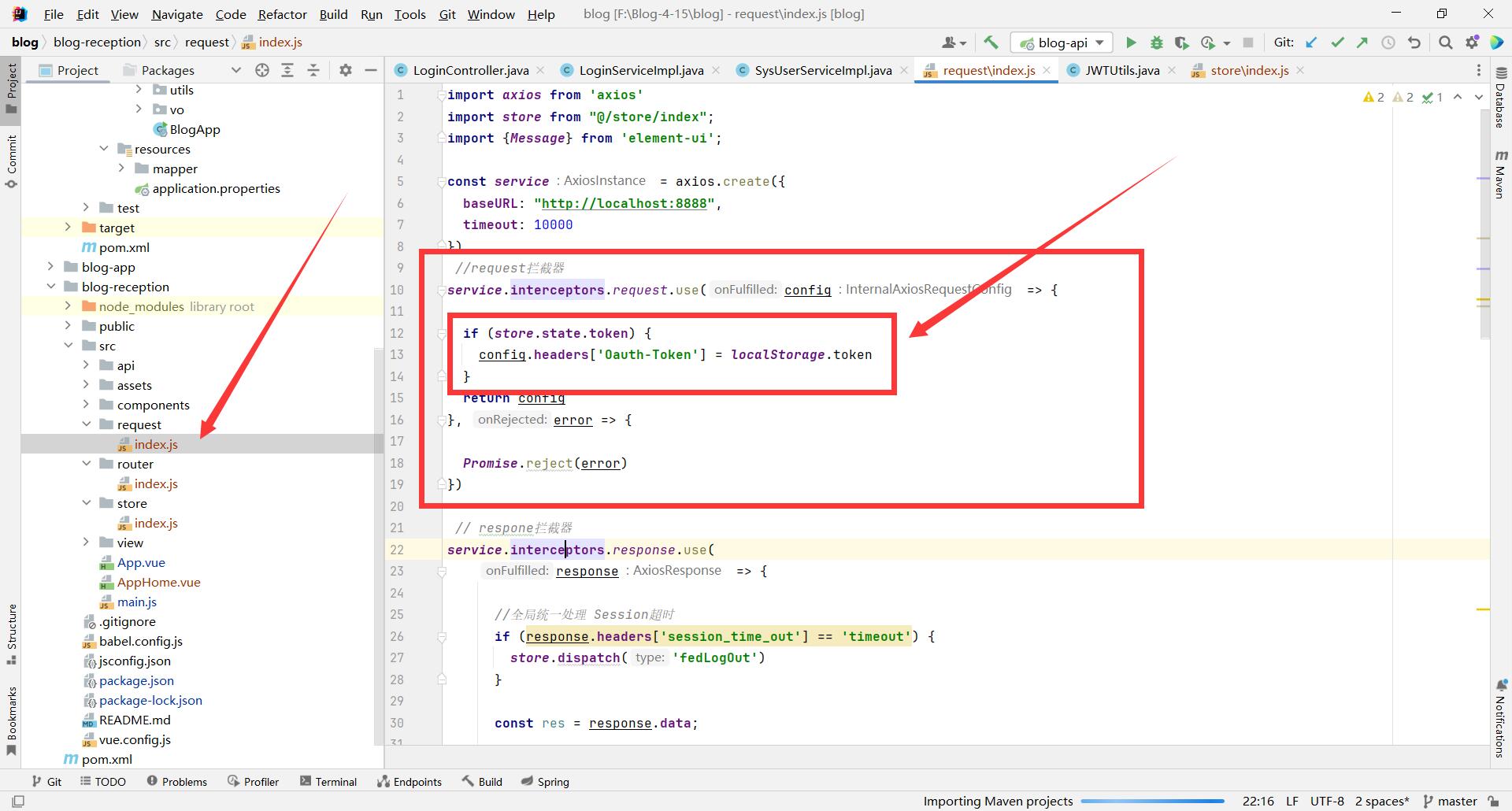
Task: Open the Navigate menu
Action: coord(177,14)
